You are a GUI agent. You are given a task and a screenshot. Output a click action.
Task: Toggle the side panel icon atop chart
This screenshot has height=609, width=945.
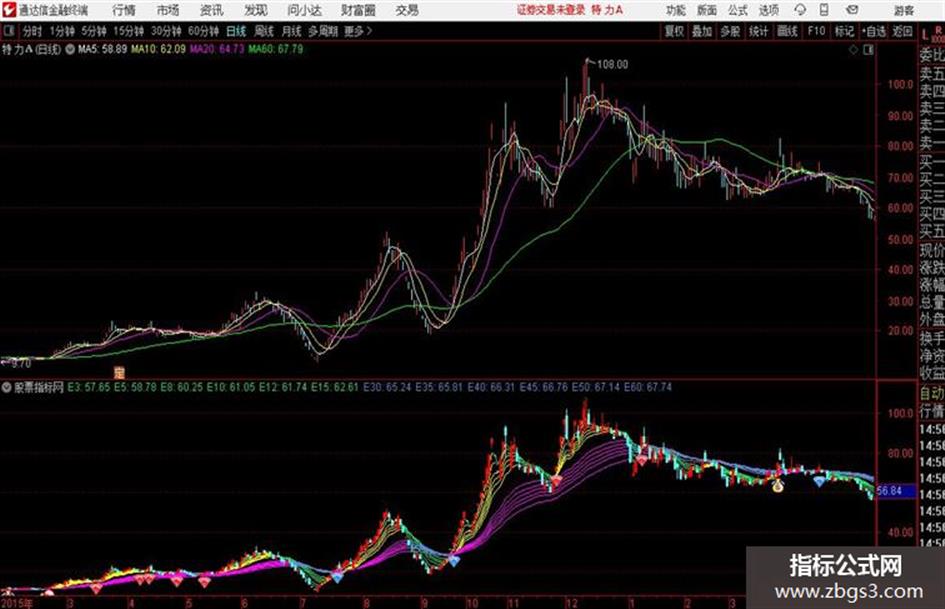(x=868, y=50)
